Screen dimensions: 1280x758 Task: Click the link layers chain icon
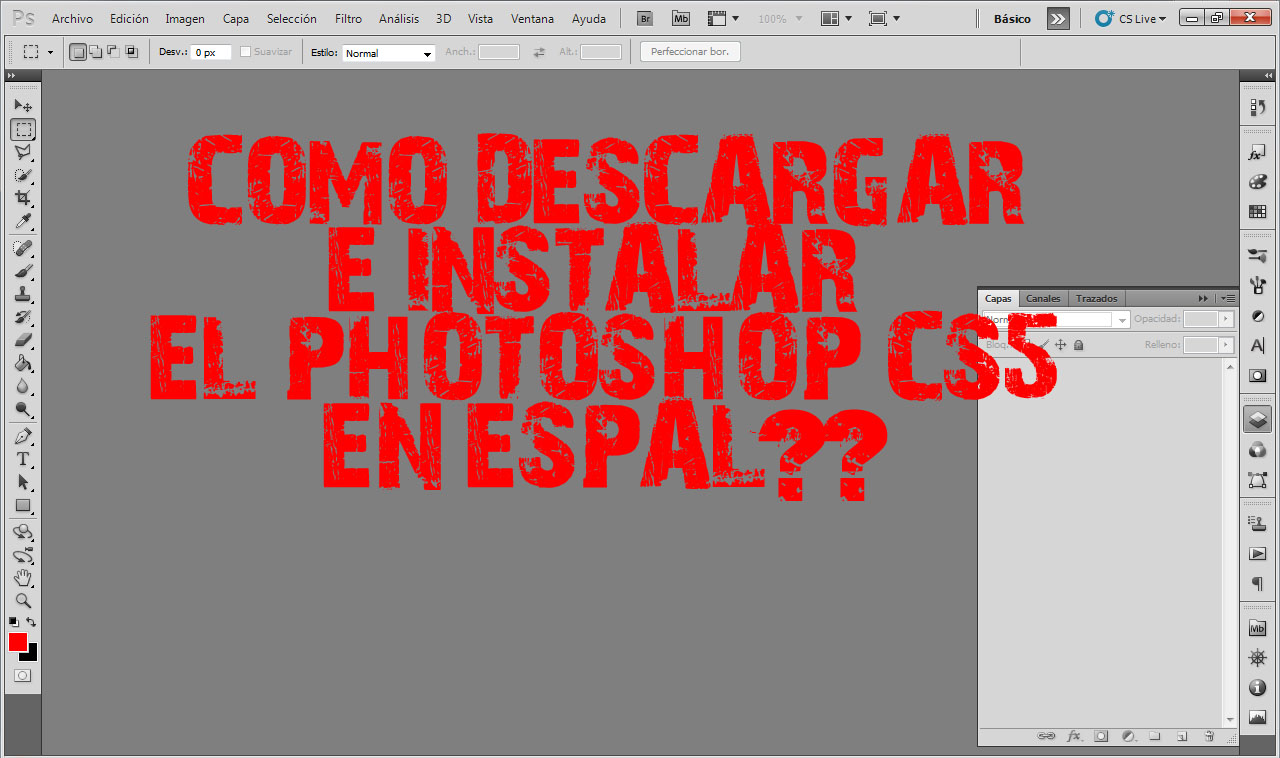coord(1046,736)
